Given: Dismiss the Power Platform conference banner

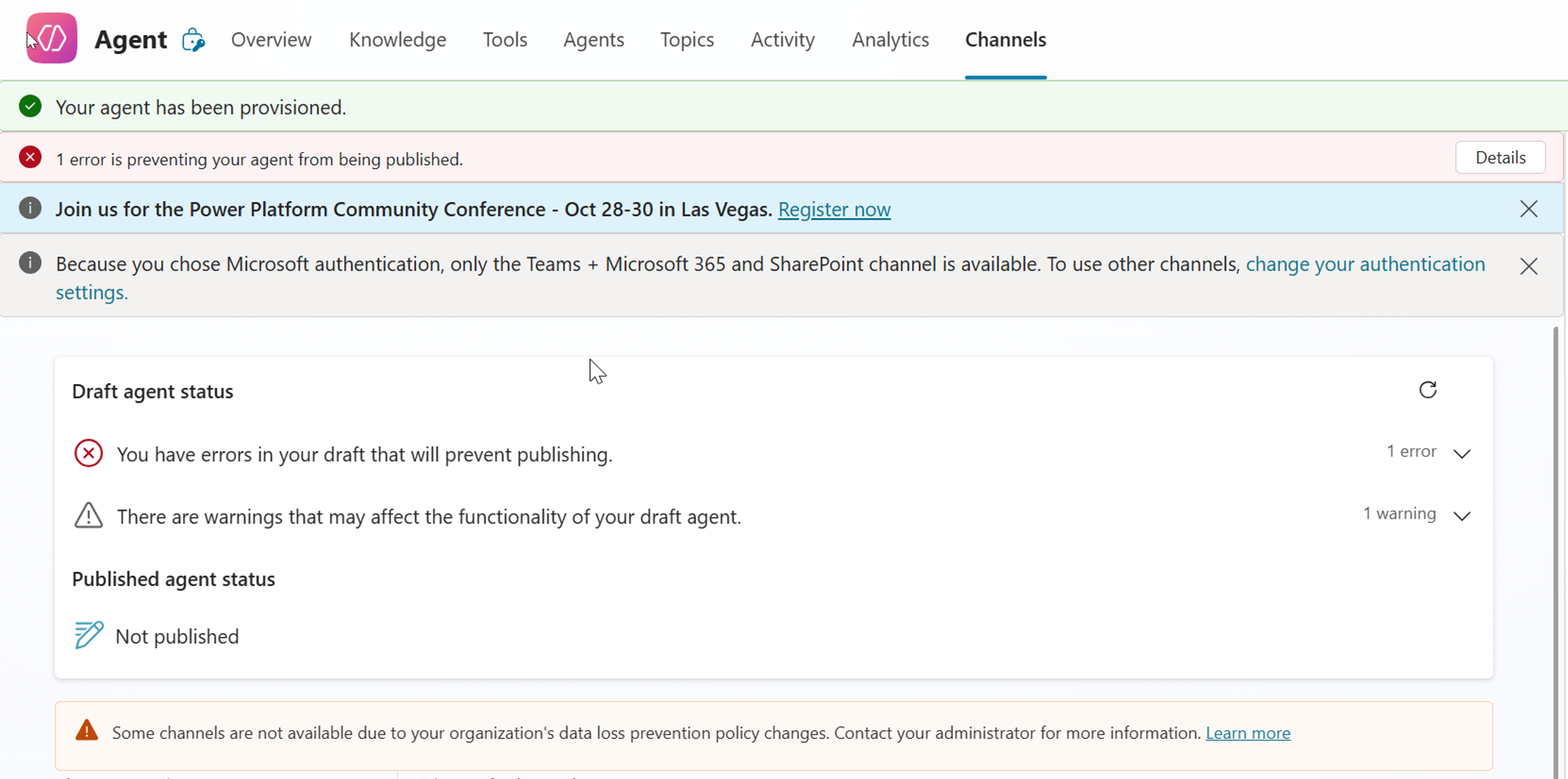Looking at the screenshot, I should 1528,209.
